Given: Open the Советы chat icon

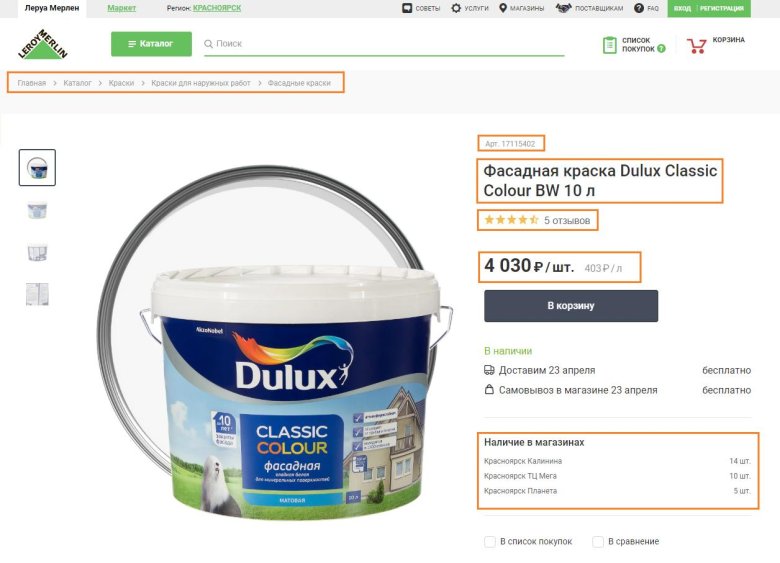Looking at the screenshot, I should point(407,8).
